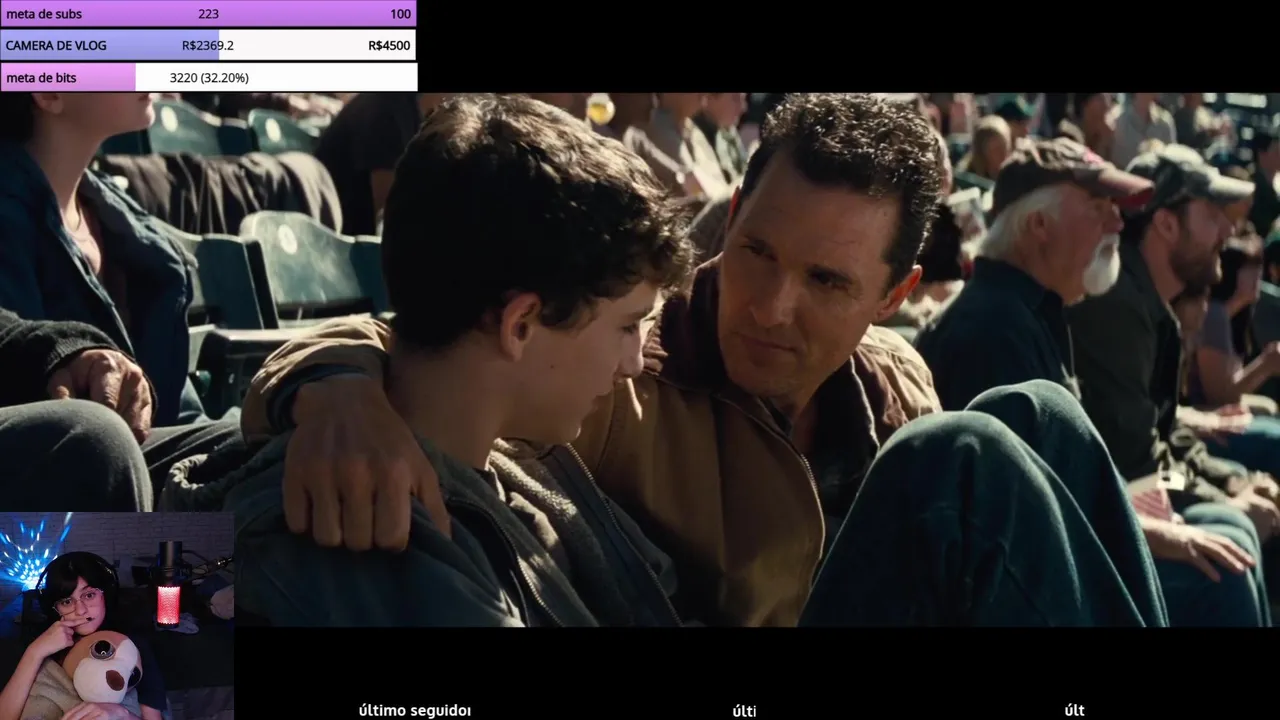Select the 'R$2369.2' current amount

click(208, 45)
